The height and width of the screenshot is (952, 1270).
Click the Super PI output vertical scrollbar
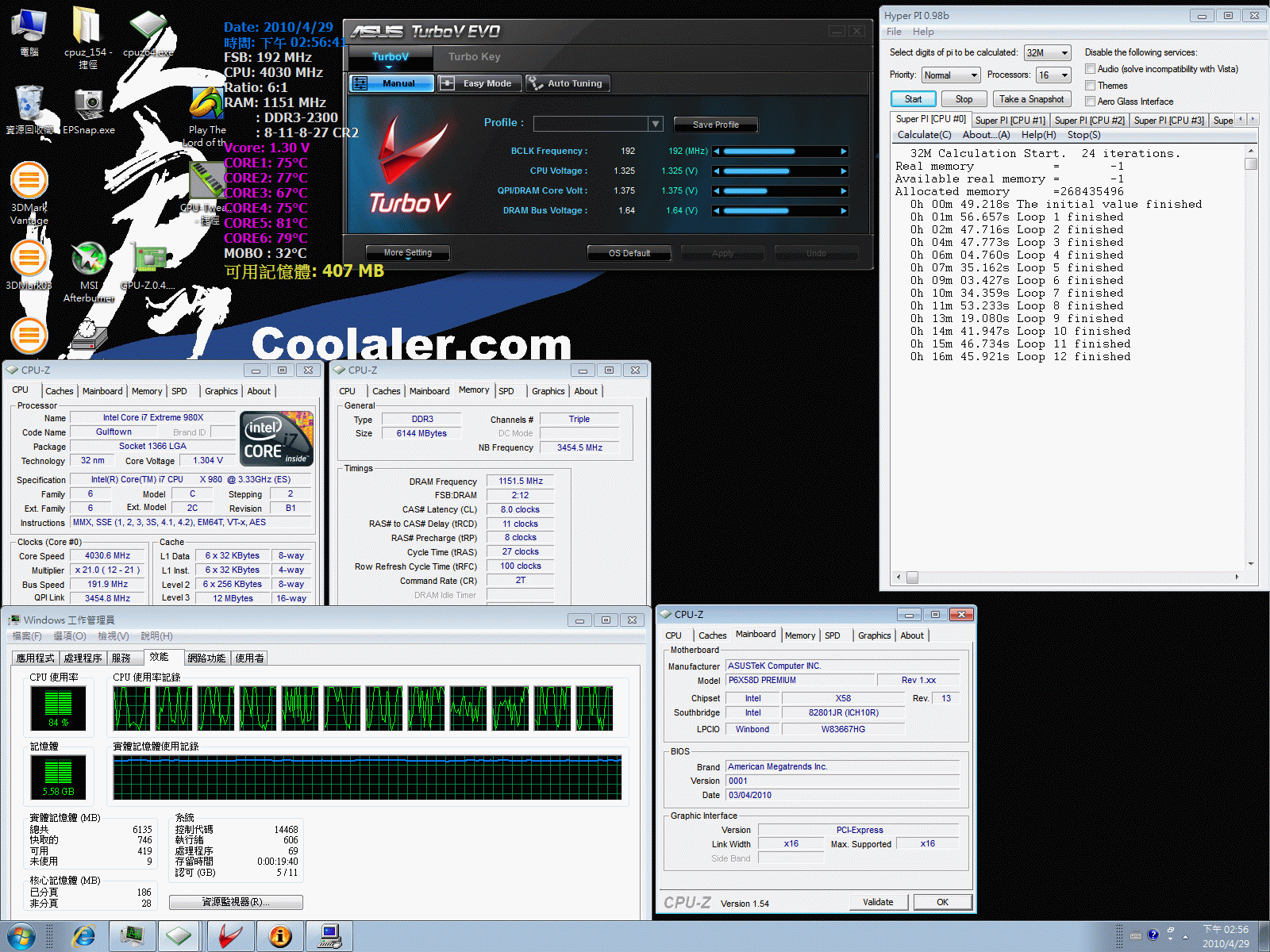pyautogui.click(x=1251, y=357)
